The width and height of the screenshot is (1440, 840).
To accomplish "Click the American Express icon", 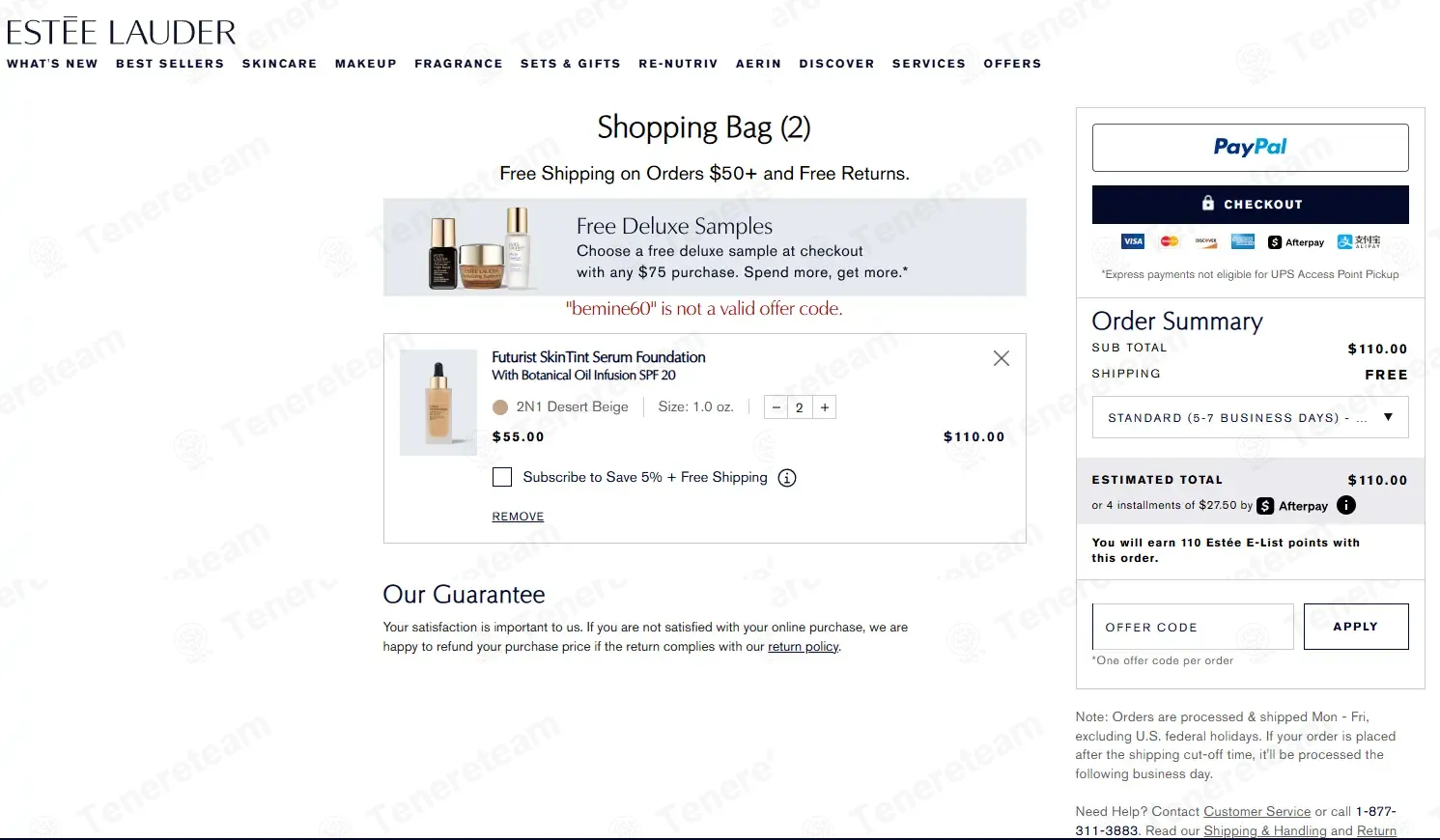I will (x=1243, y=241).
